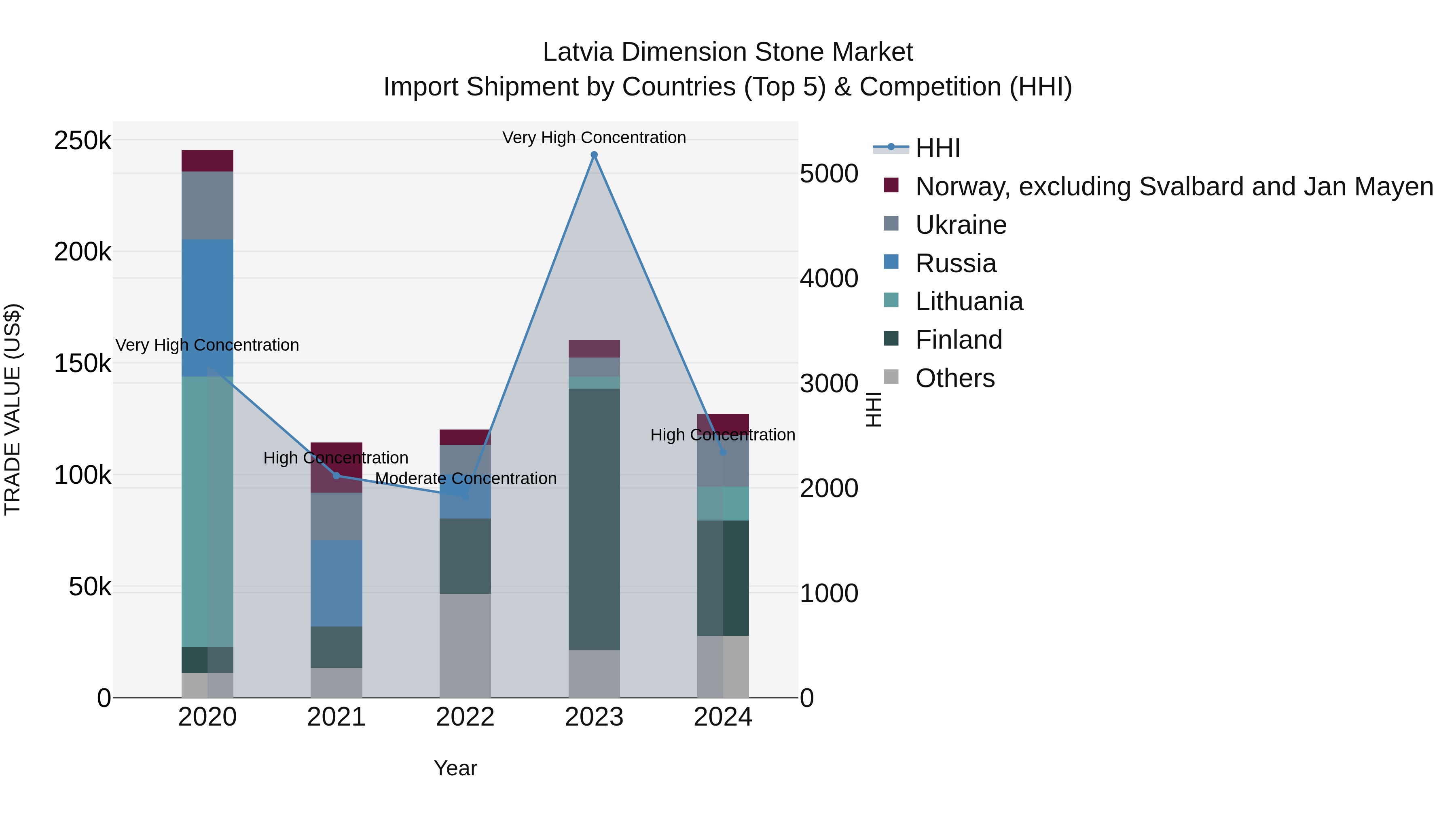Click the 'Year' x-axis title
Viewport: 1456px width, 819px height.
click(455, 768)
